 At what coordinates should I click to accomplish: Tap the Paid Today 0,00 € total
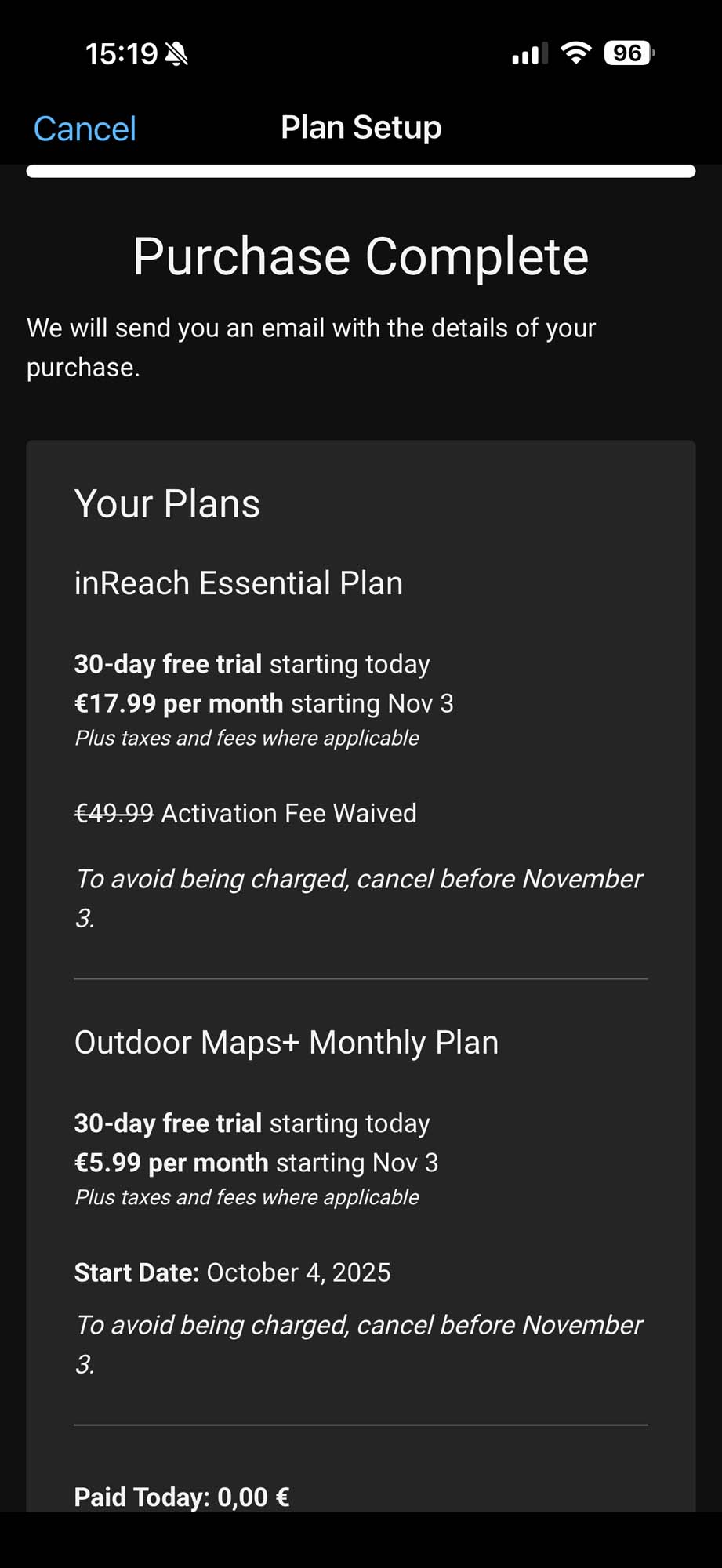(x=182, y=1497)
